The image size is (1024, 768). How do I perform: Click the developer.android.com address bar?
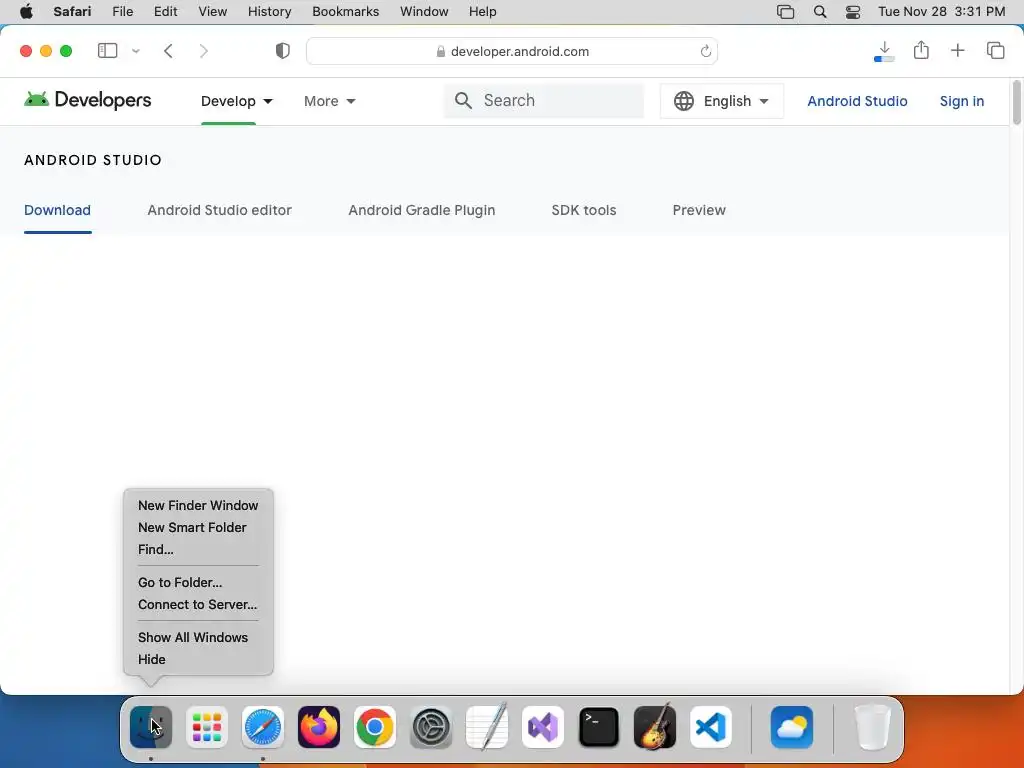[512, 52]
